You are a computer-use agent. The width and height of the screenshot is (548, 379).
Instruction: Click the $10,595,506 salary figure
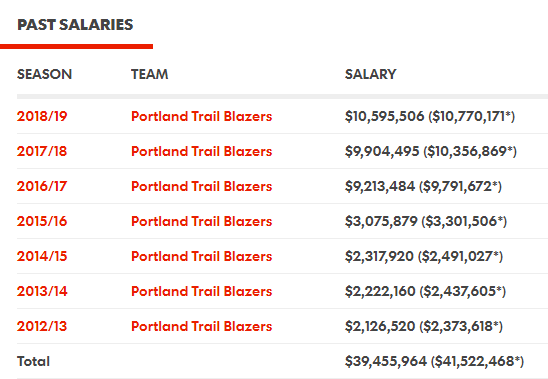(384, 116)
